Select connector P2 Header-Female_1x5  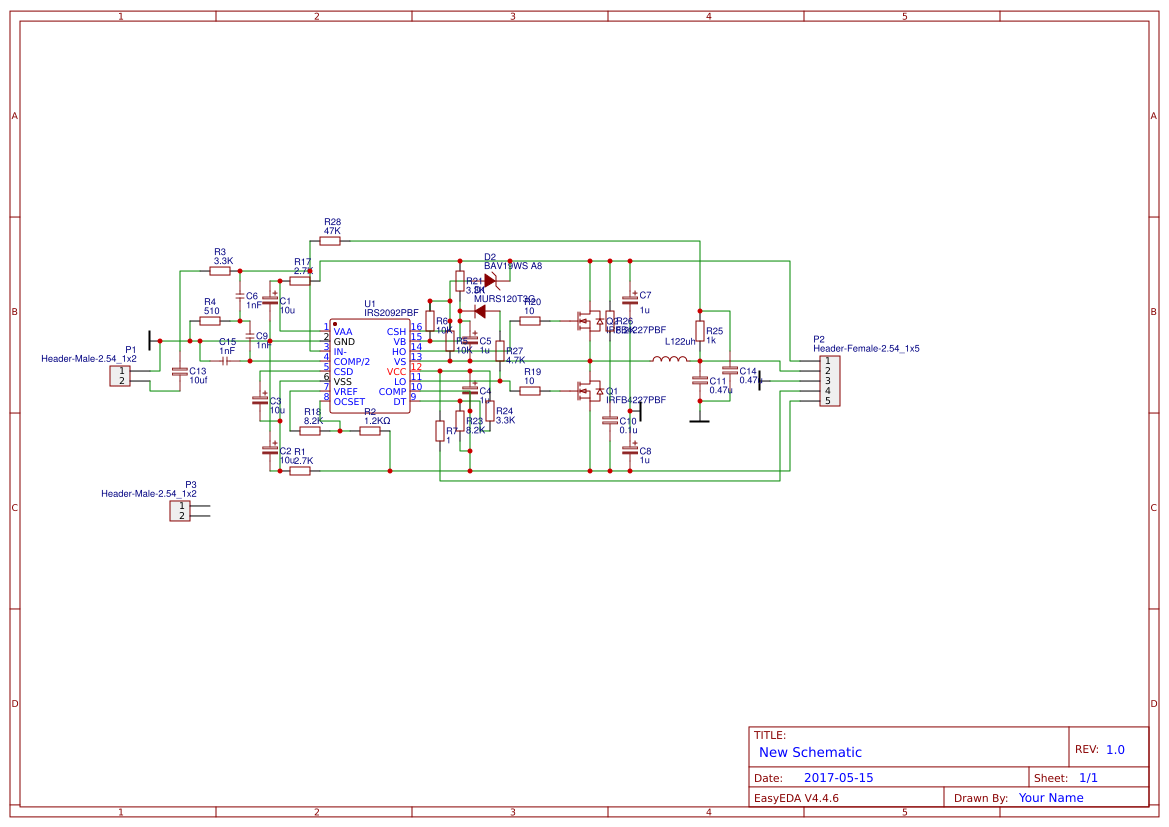(x=831, y=378)
